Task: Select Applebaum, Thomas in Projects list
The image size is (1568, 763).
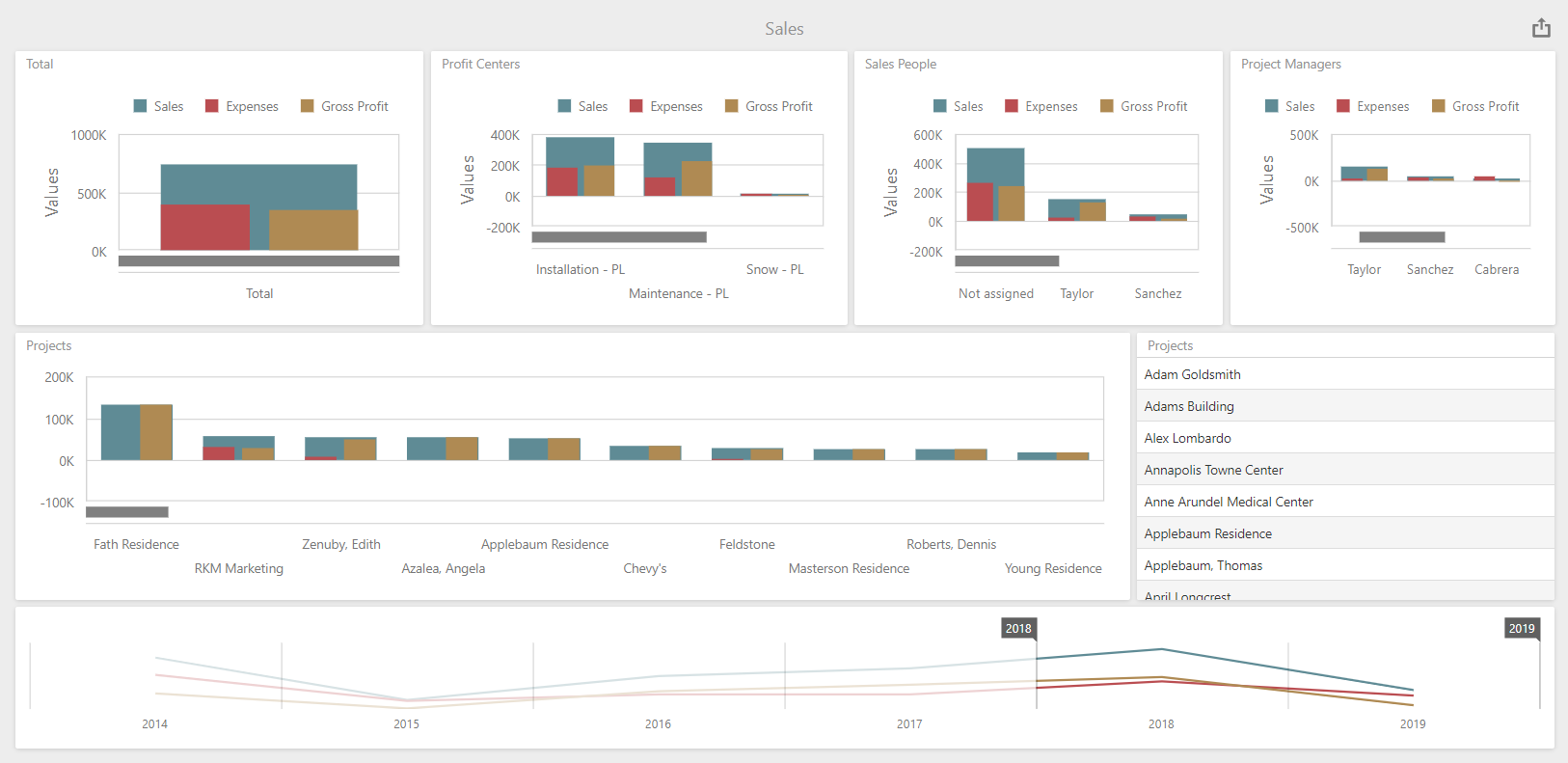Action: [1345, 565]
